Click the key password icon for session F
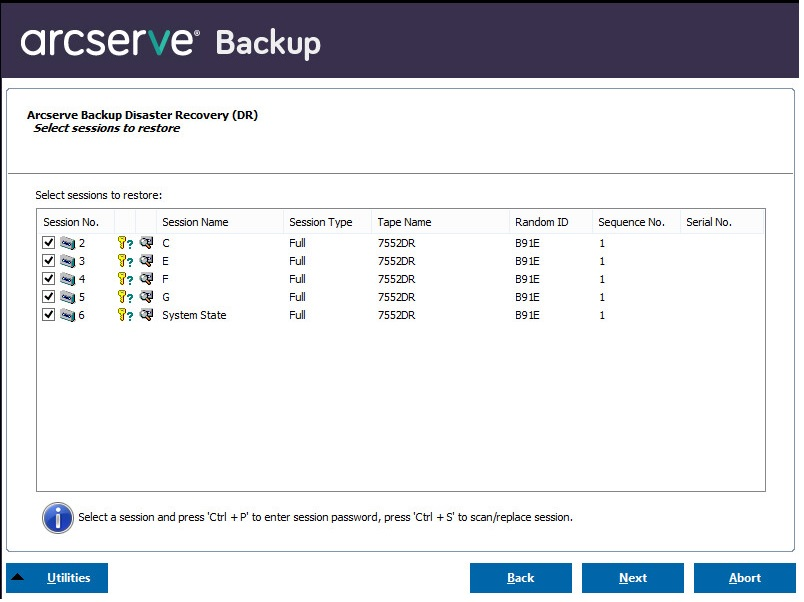 tap(125, 279)
